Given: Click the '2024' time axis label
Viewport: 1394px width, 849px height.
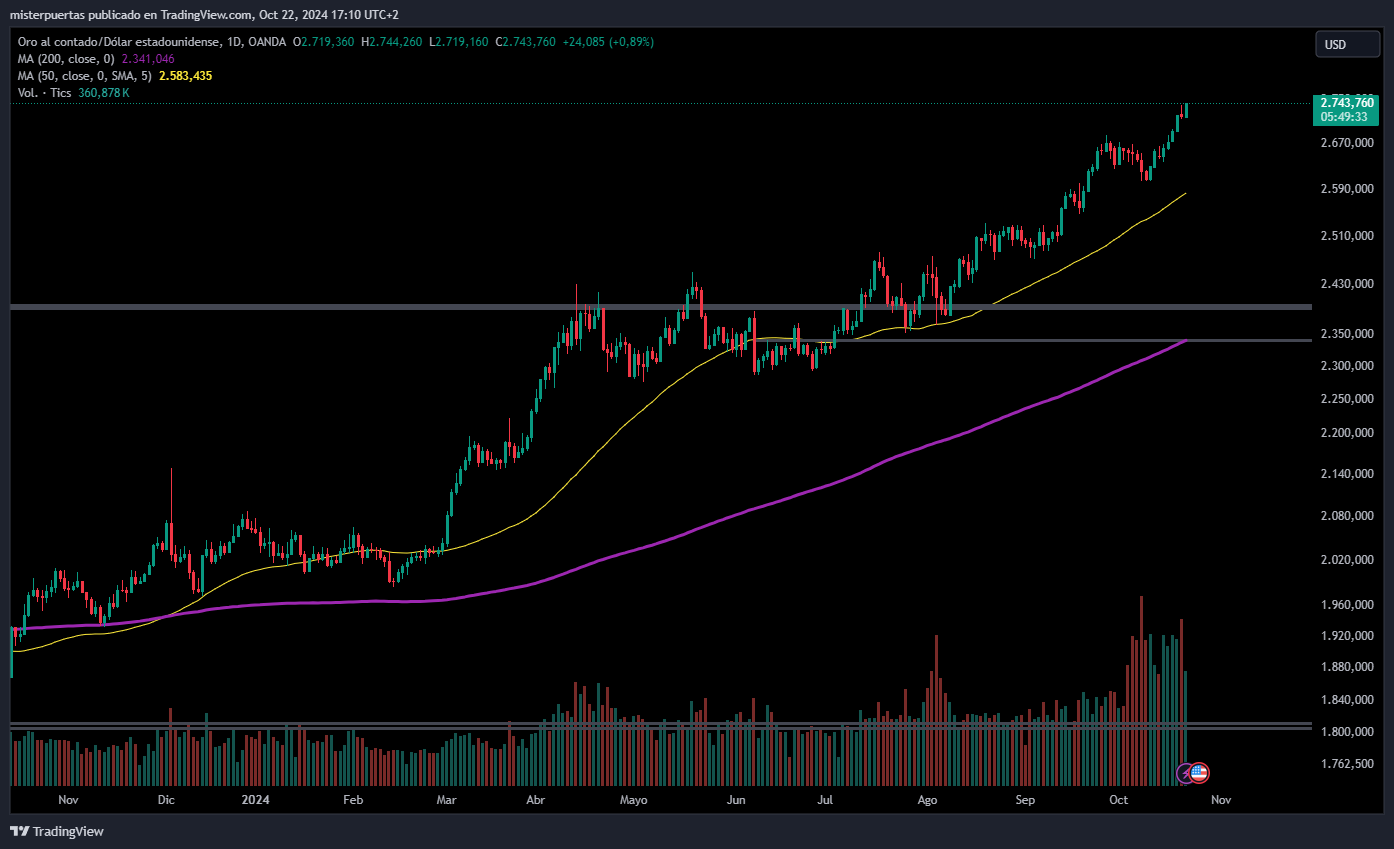Looking at the screenshot, I should pyautogui.click(x=256, y=800).
